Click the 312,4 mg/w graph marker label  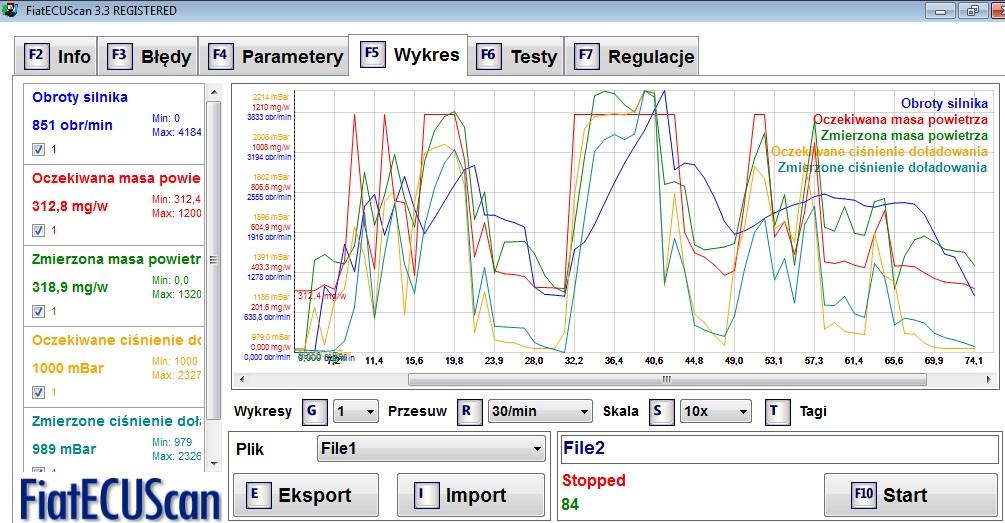(x=321, y=296)
